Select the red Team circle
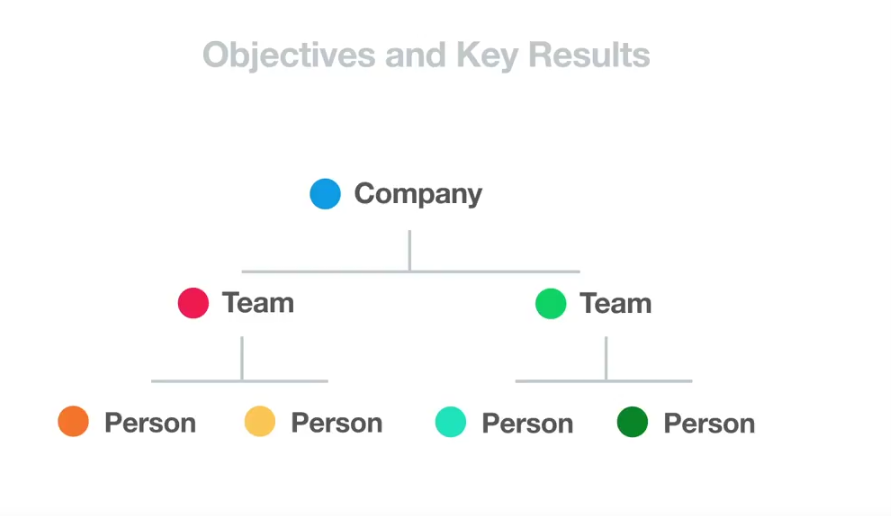Screen dimensions: 891x516 click(x=193, y=303)
